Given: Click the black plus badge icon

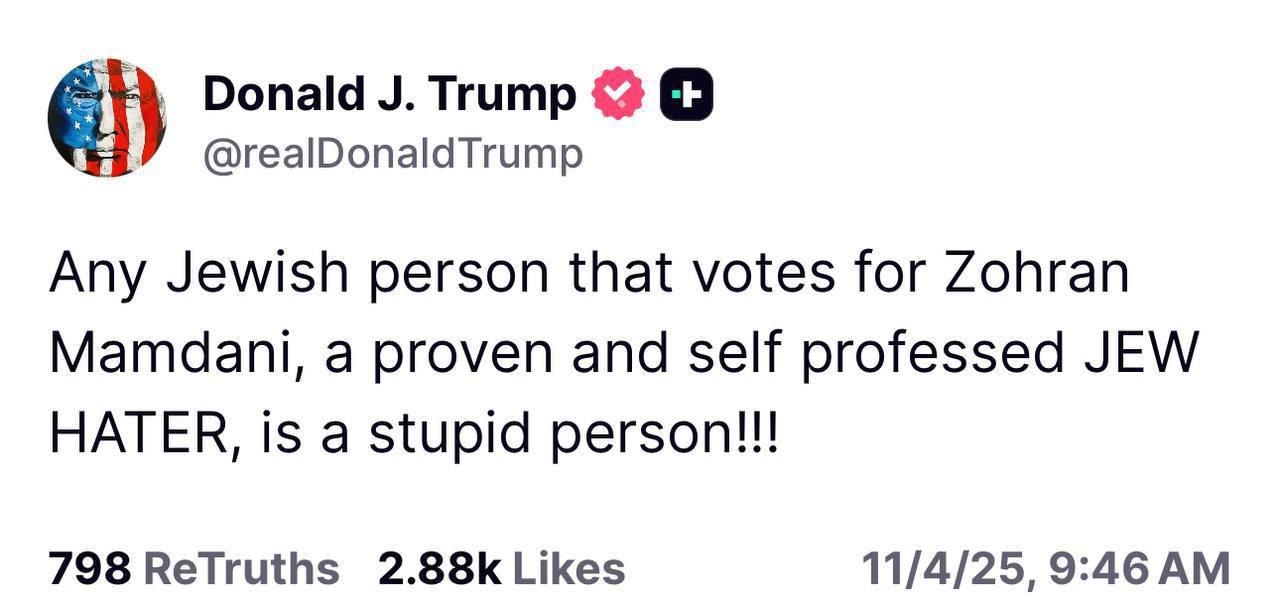Looking at the screenshot, I should coord(686,94).
